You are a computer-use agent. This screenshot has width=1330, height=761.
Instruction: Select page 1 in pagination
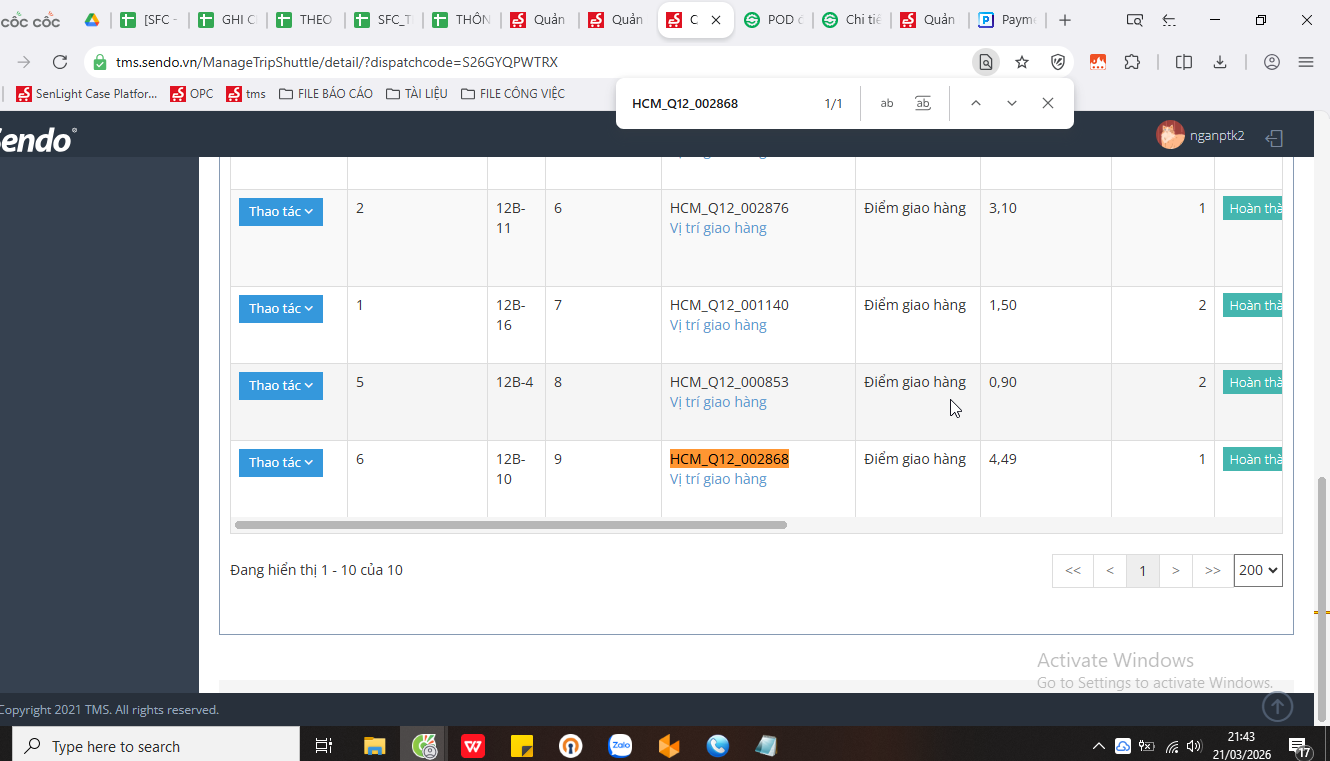coord(1143,571)
